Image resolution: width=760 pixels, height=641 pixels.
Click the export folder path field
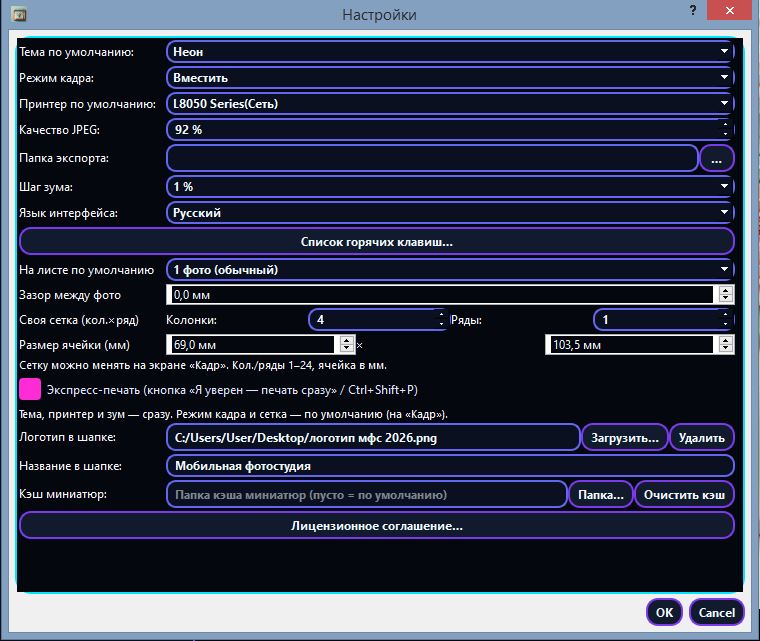432,158
